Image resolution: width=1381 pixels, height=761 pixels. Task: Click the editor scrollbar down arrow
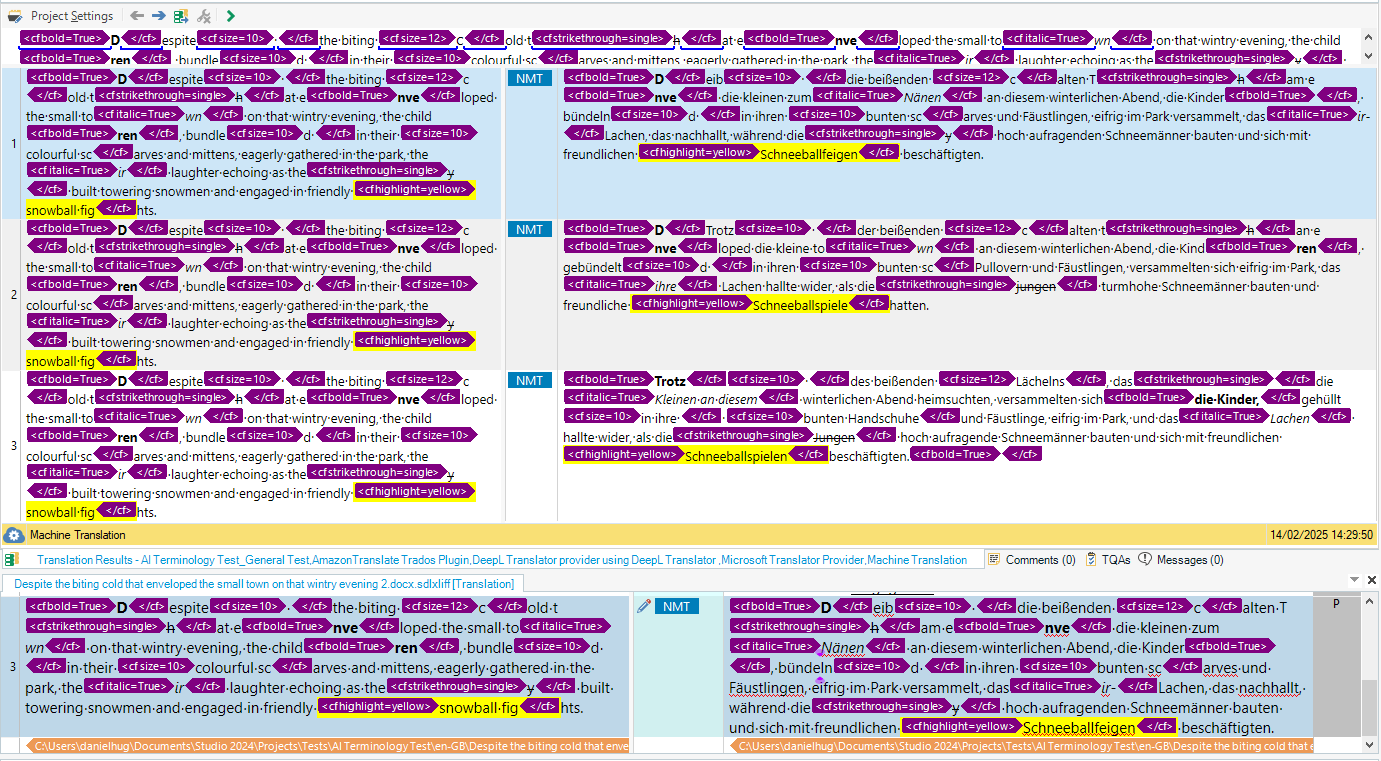[1371, 745]
